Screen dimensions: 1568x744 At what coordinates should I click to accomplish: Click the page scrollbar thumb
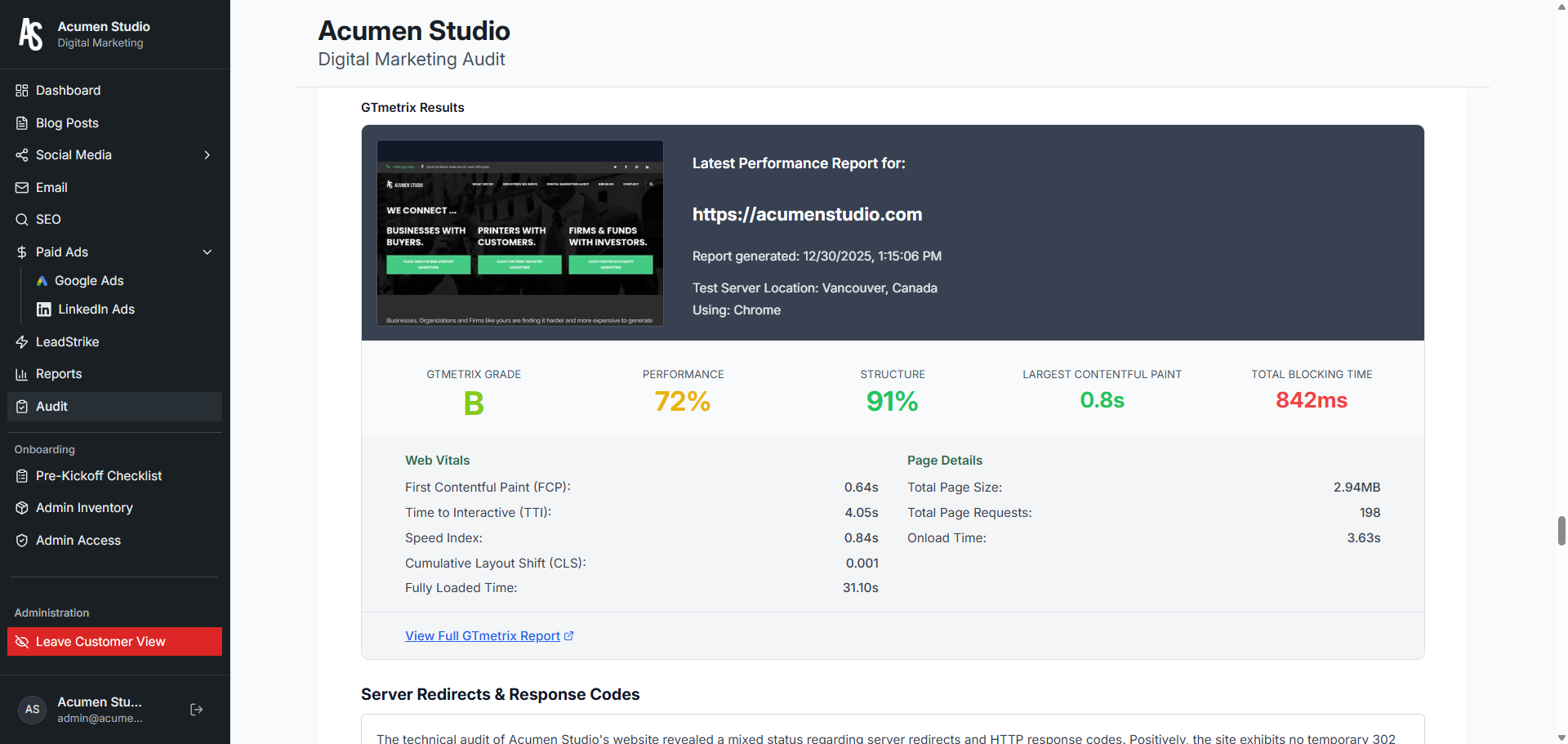(x=1561, y=531)
